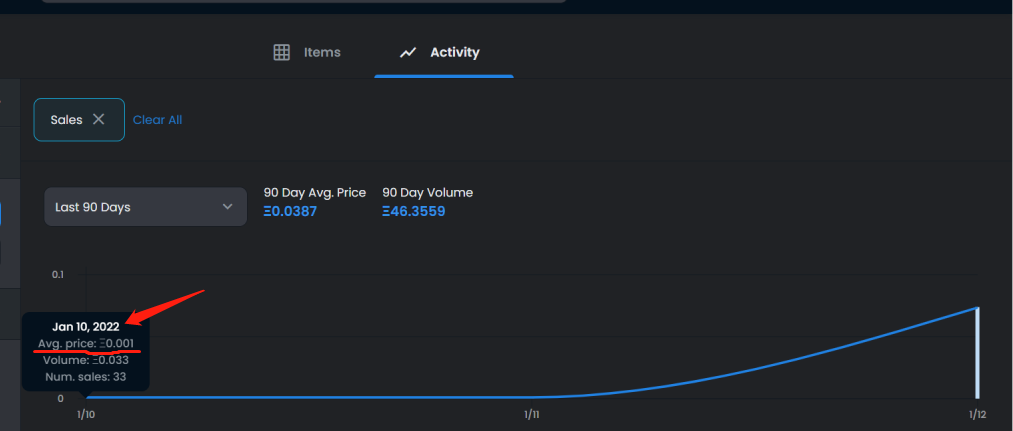Open the Last 90 Days dropdown
The height and width of the screenshot is (431, 1013).
(145, 207)
